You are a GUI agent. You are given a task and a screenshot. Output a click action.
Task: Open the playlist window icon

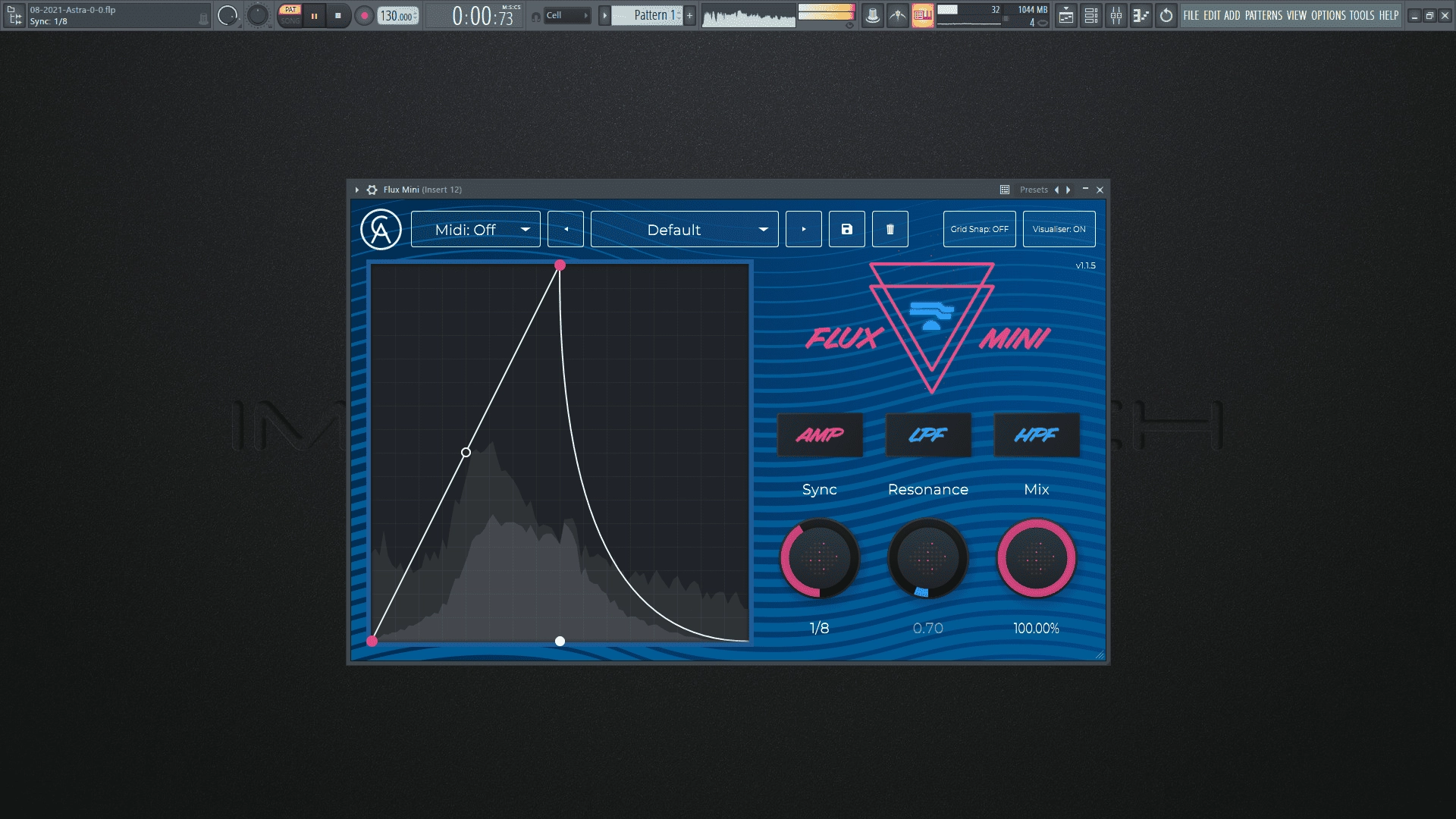point(1066,15)
